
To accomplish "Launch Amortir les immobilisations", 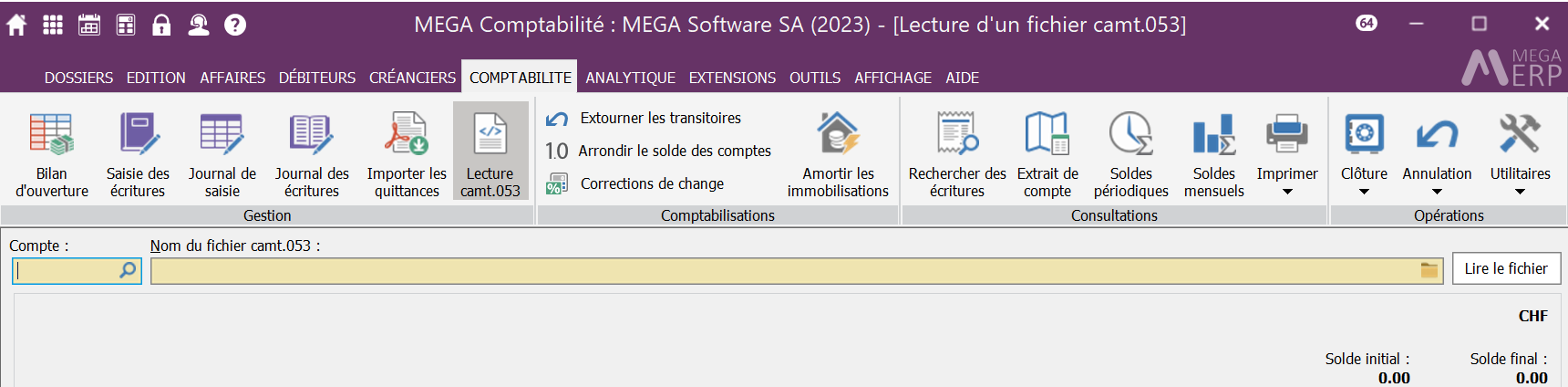I will [x=838, y=152].
